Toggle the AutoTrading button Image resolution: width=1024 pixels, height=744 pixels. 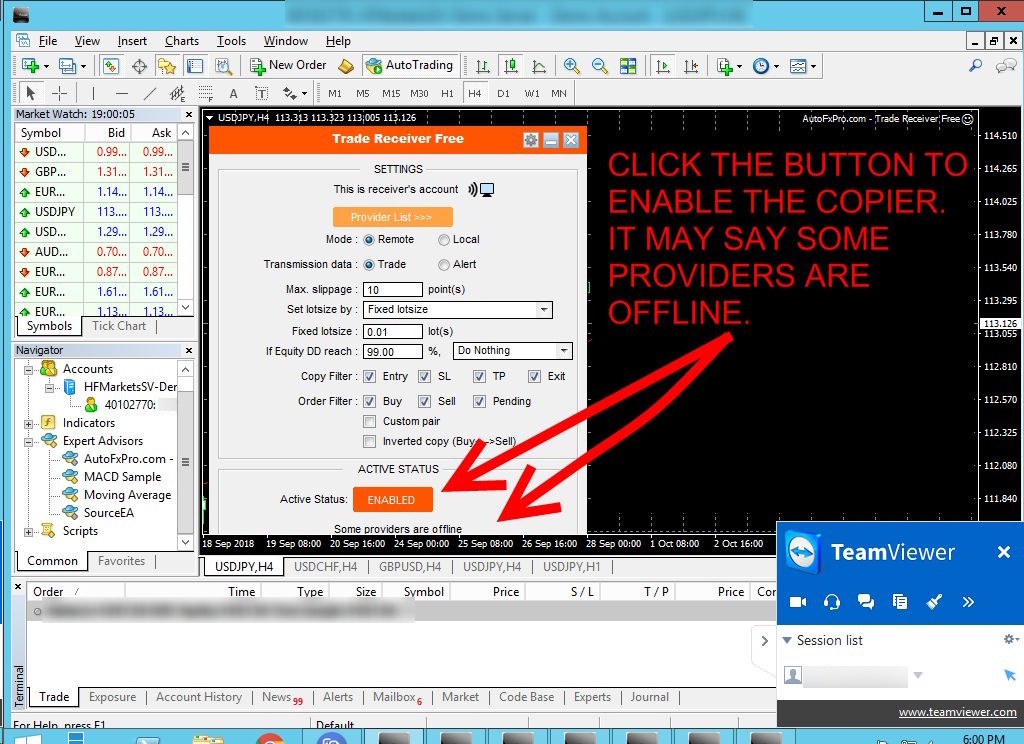(x=409, y=66)
